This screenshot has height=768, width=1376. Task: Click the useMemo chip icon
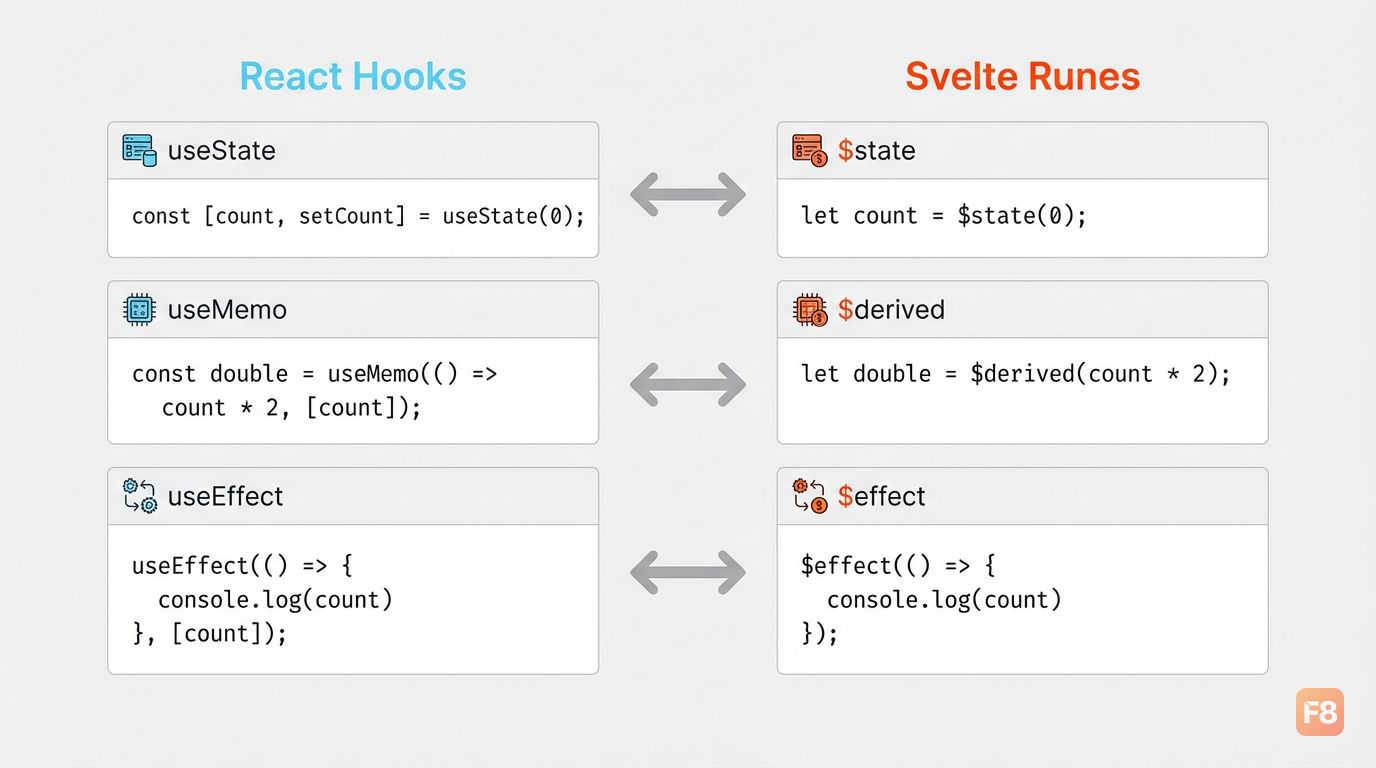click(x=139, y=310)
